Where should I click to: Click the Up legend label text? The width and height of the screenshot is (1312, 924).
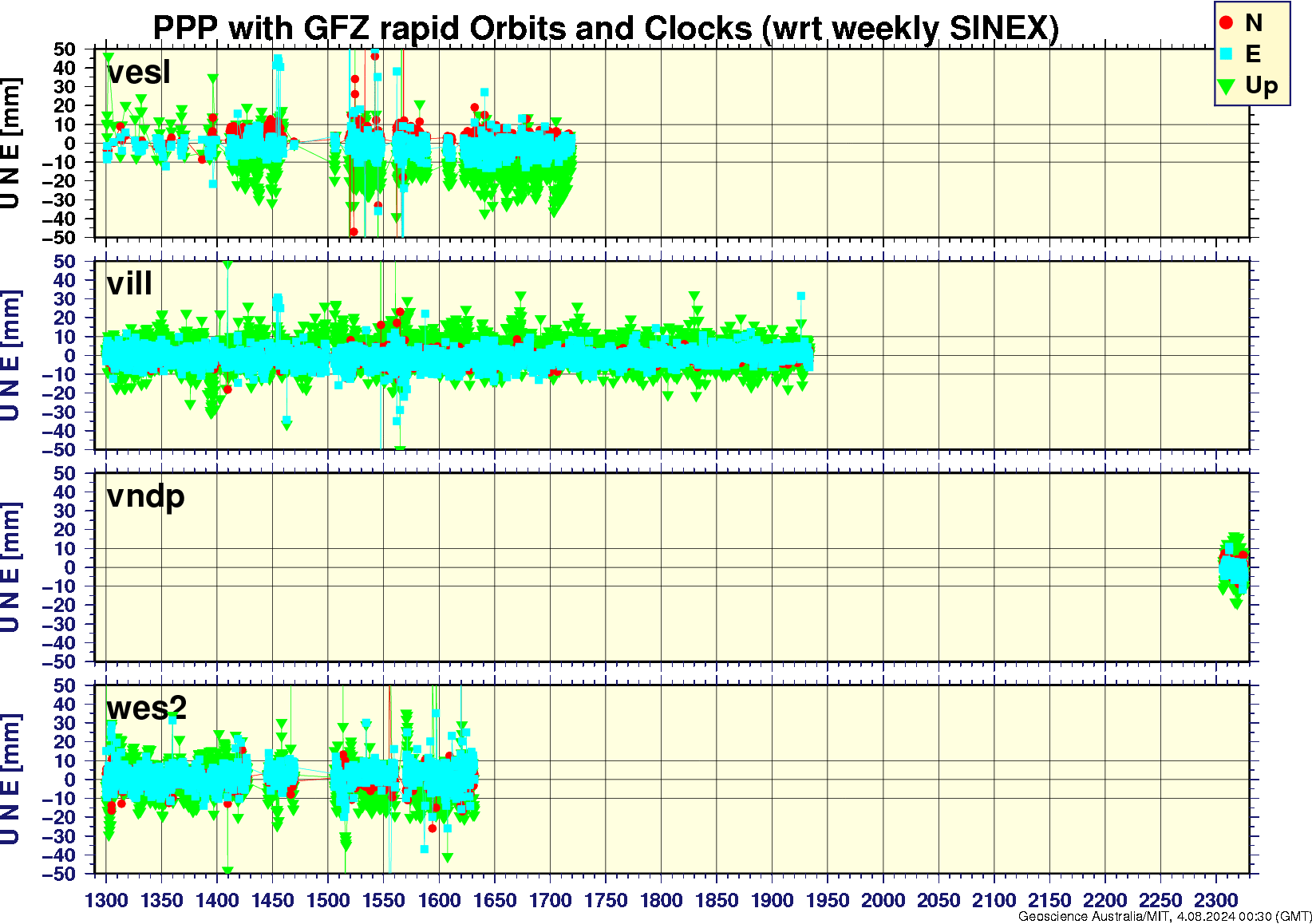click(1262, 85)
